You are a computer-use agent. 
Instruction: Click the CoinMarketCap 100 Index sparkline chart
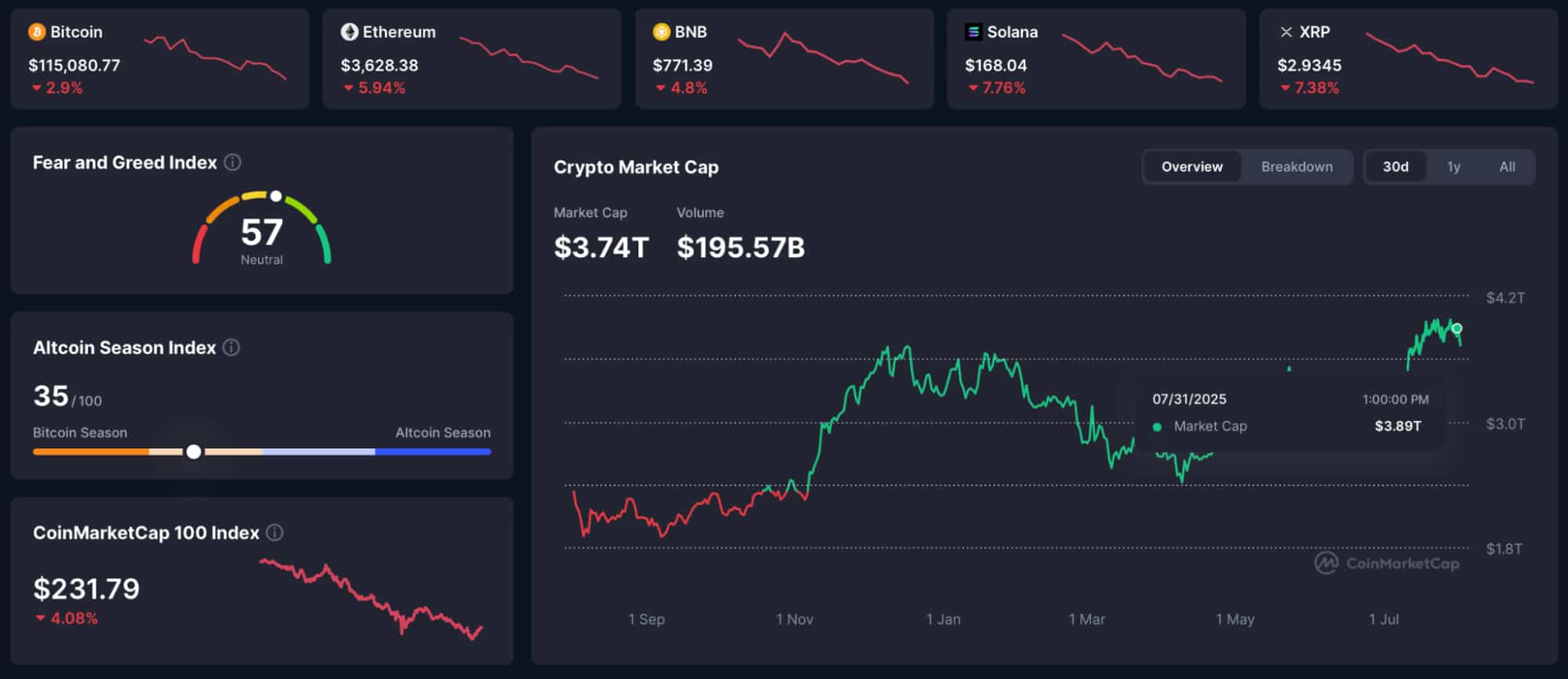coord(370,598)
